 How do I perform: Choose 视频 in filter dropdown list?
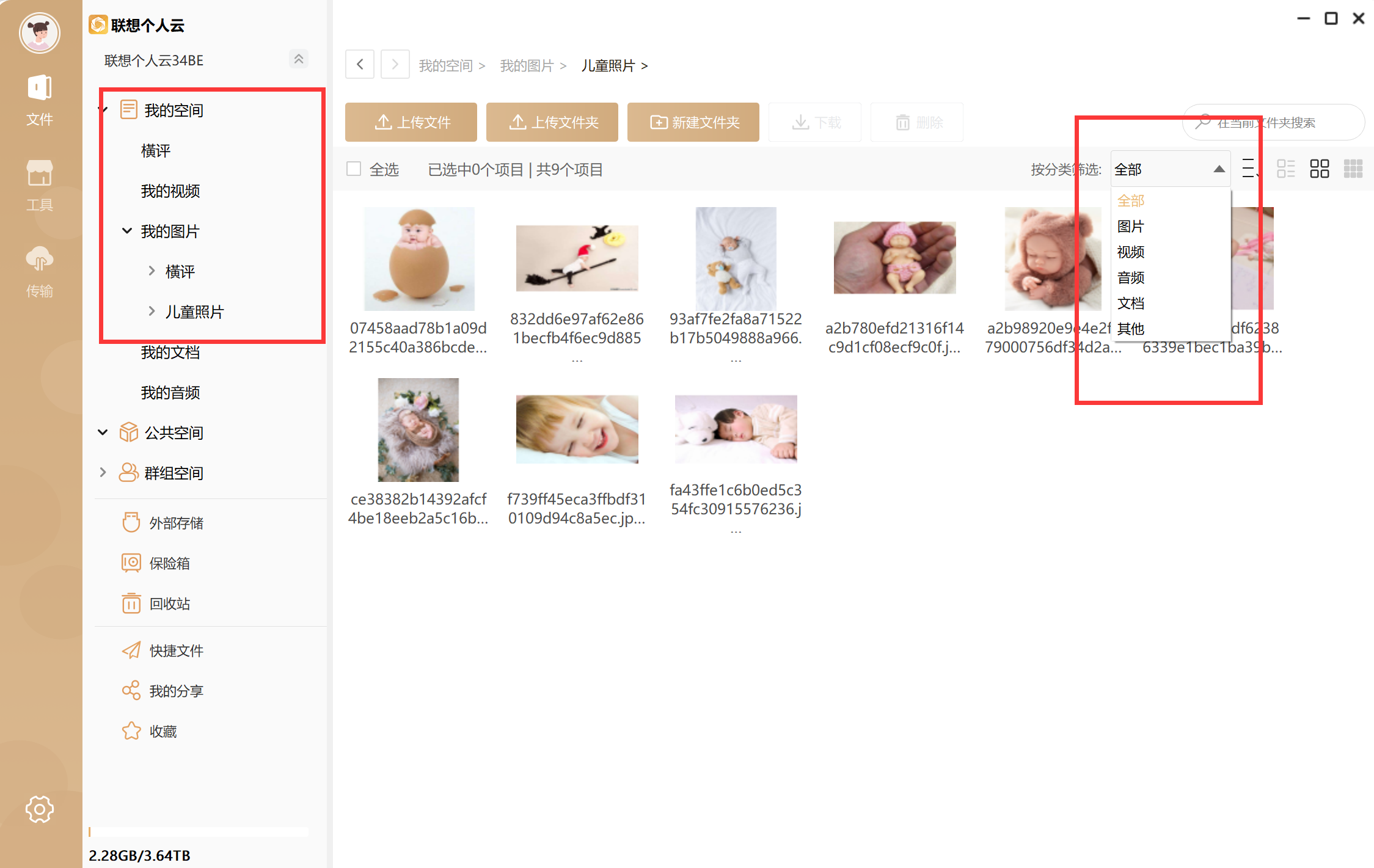(x=1130, y=252)
